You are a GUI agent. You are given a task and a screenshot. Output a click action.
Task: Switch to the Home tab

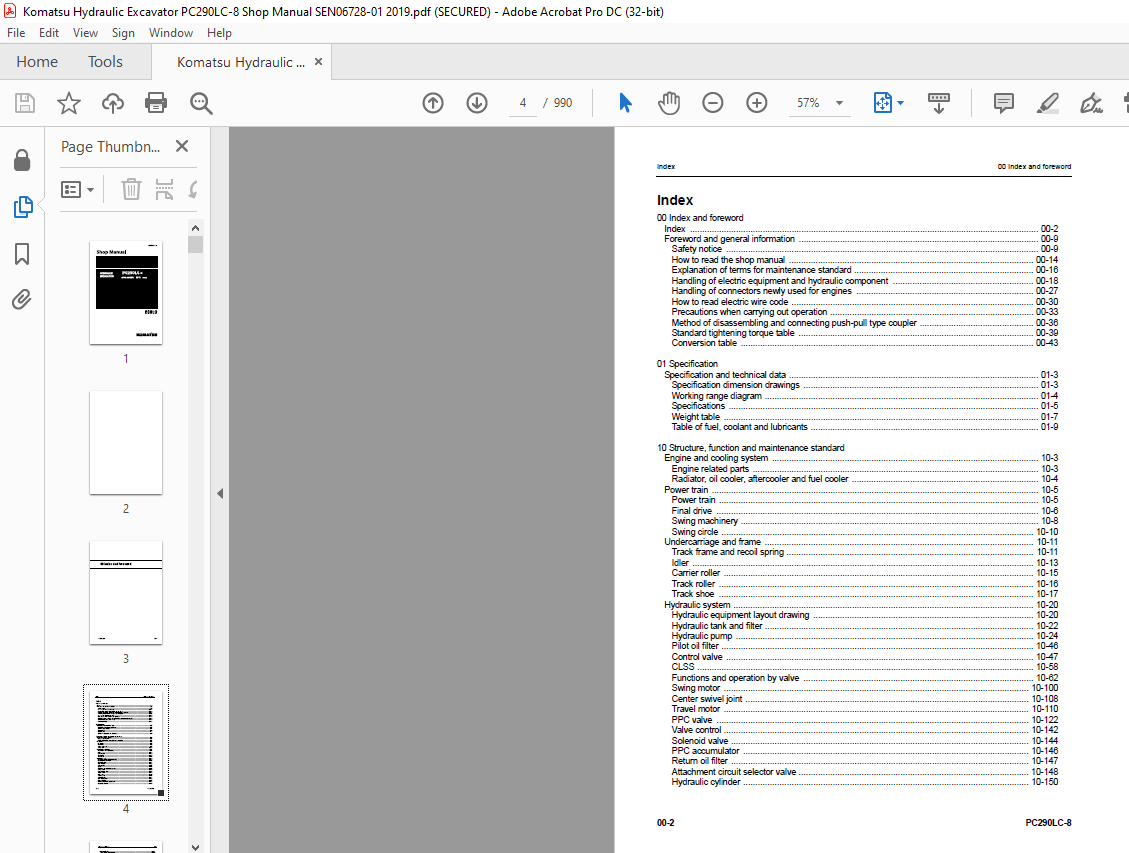coord(37,62)
